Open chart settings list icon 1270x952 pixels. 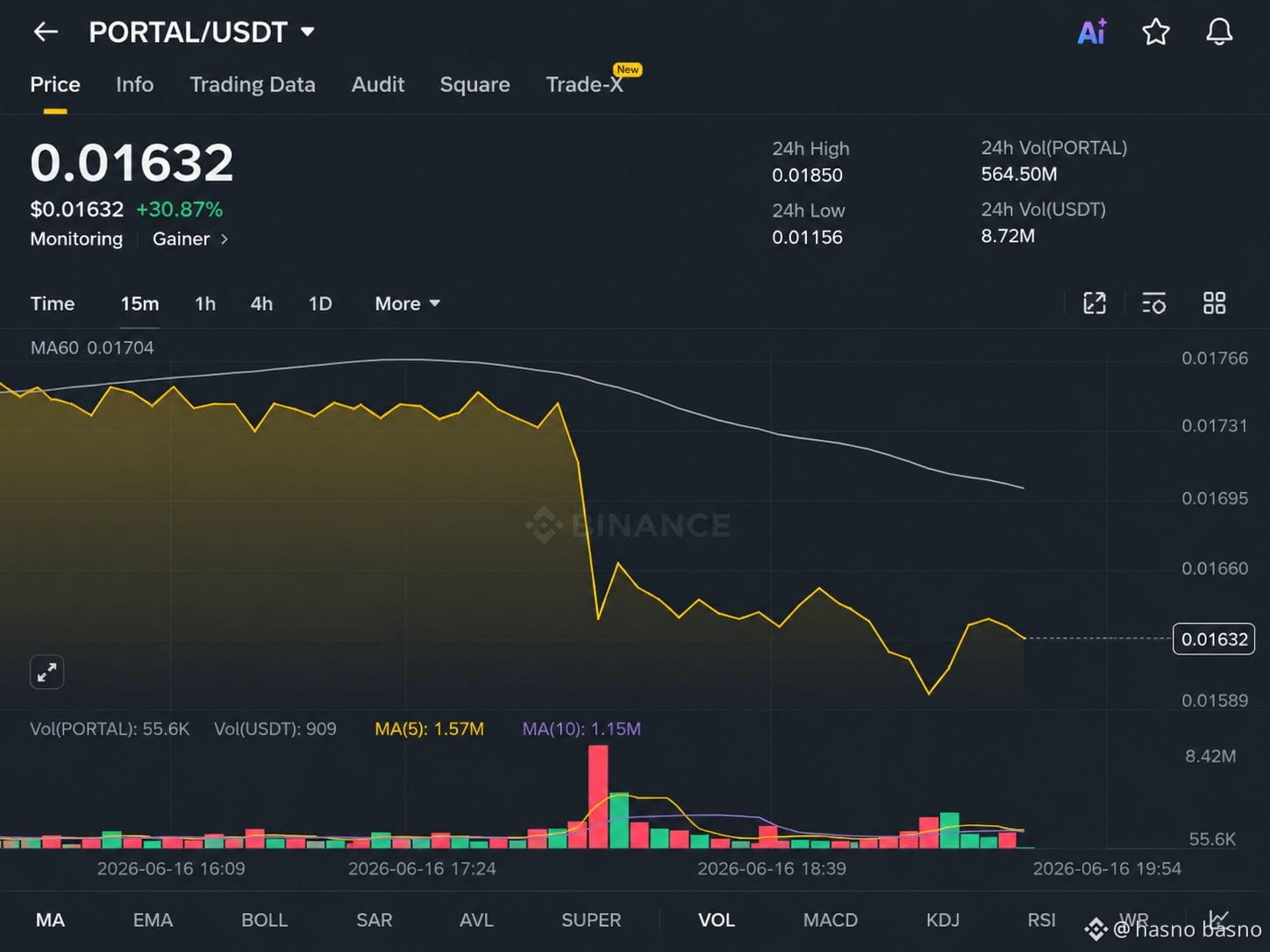pyautogui.click(x=1154, y=303)
